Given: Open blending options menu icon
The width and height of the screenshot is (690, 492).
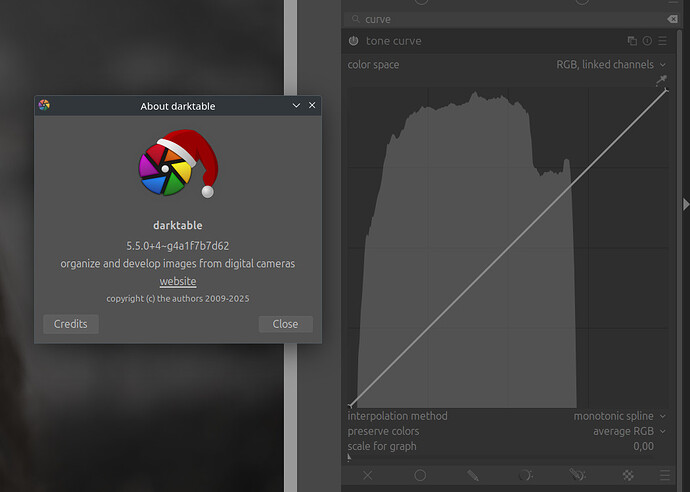Looking at the screenshot, I should pyautogui.click(x=665, y=475).
